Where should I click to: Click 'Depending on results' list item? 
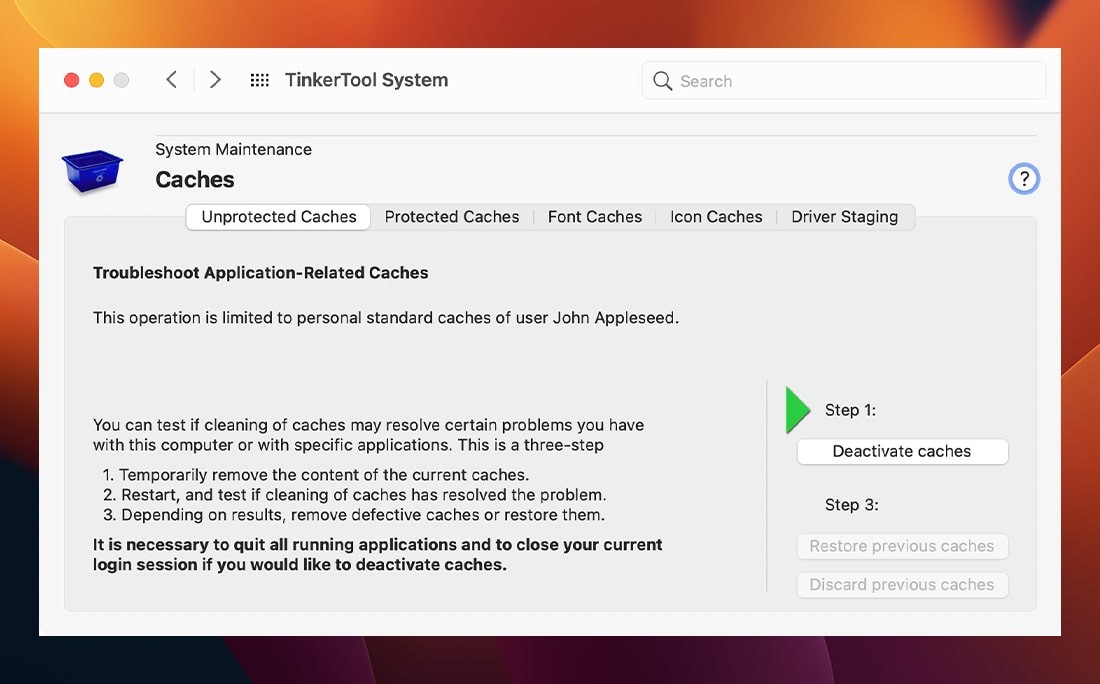pyautogui.click(x=354, y=515)
